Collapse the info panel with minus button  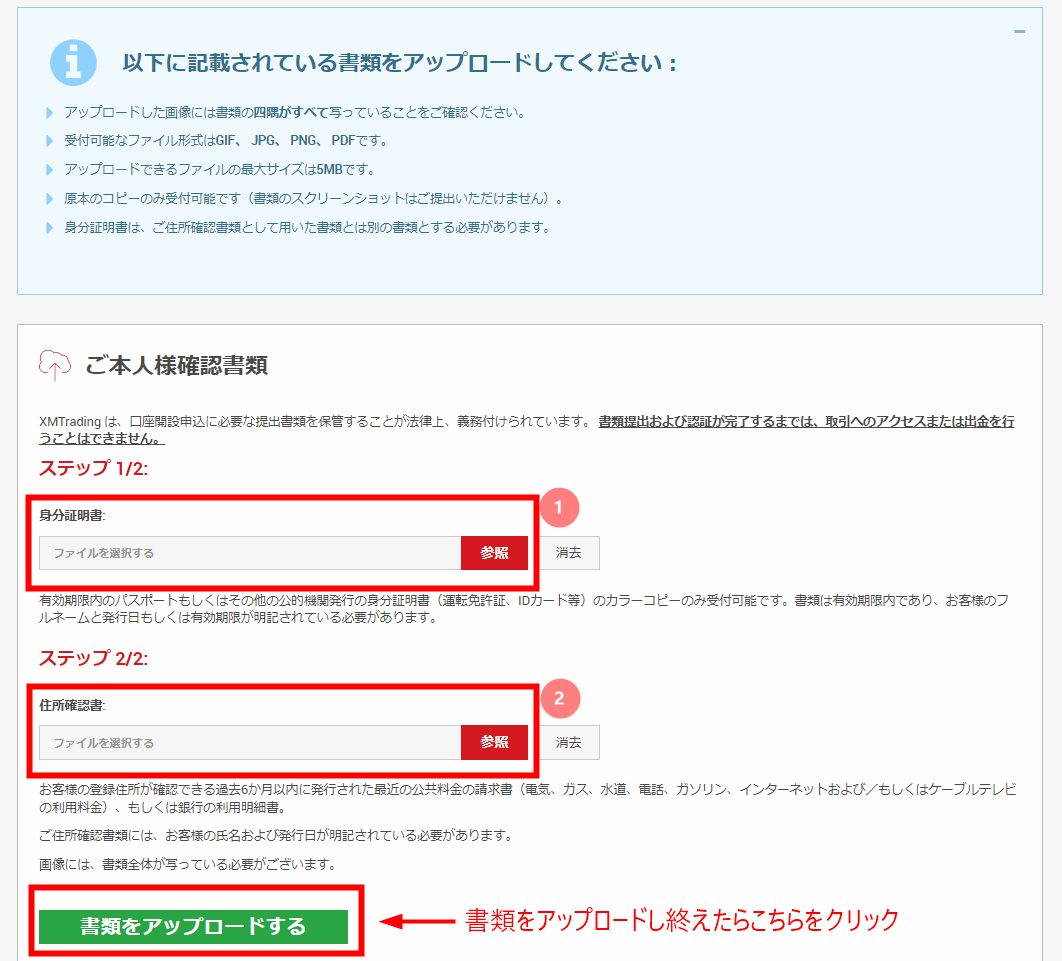[1019, 32]
